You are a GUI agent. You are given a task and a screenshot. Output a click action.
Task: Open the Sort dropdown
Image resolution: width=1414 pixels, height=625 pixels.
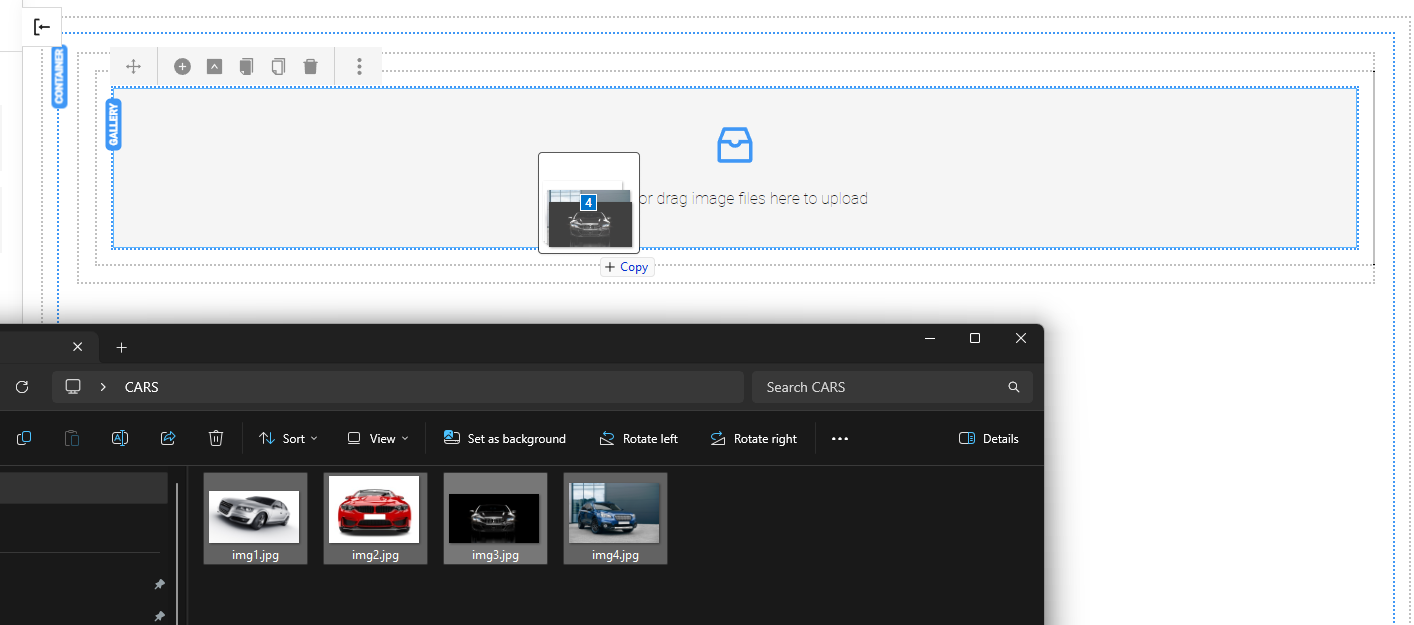coord(288,438)
